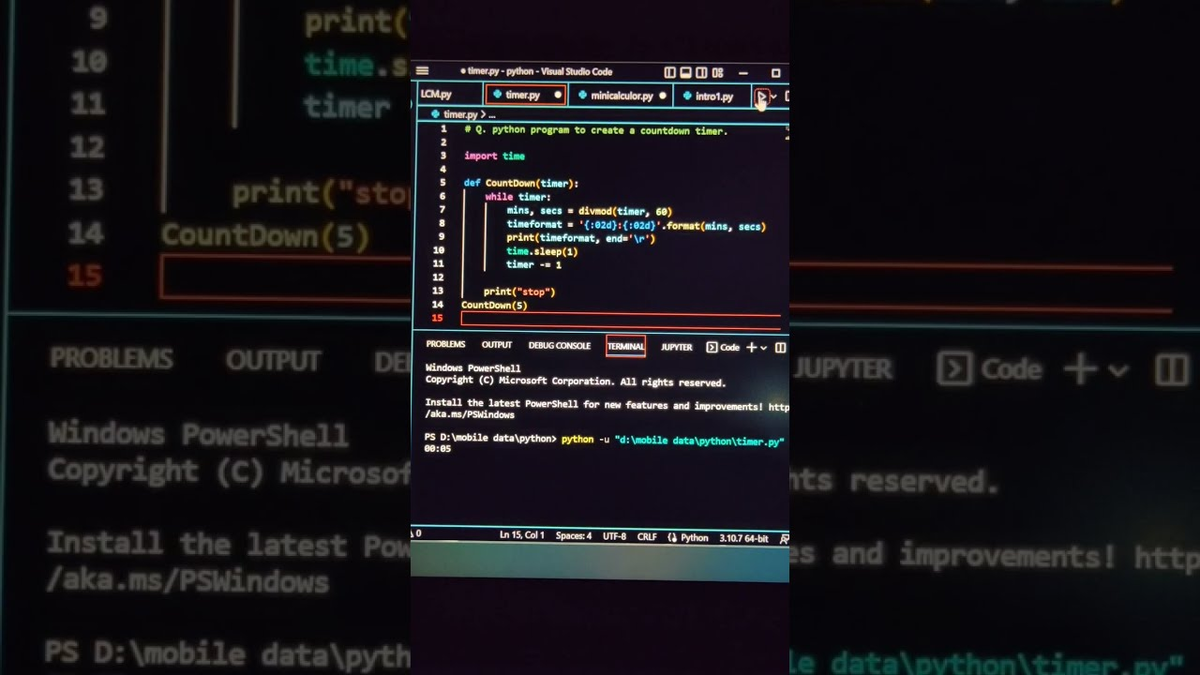1200x675 pixels.
Task: Click 'Windows PowerShell' text in terminal
Action: [x=473, y=368]
